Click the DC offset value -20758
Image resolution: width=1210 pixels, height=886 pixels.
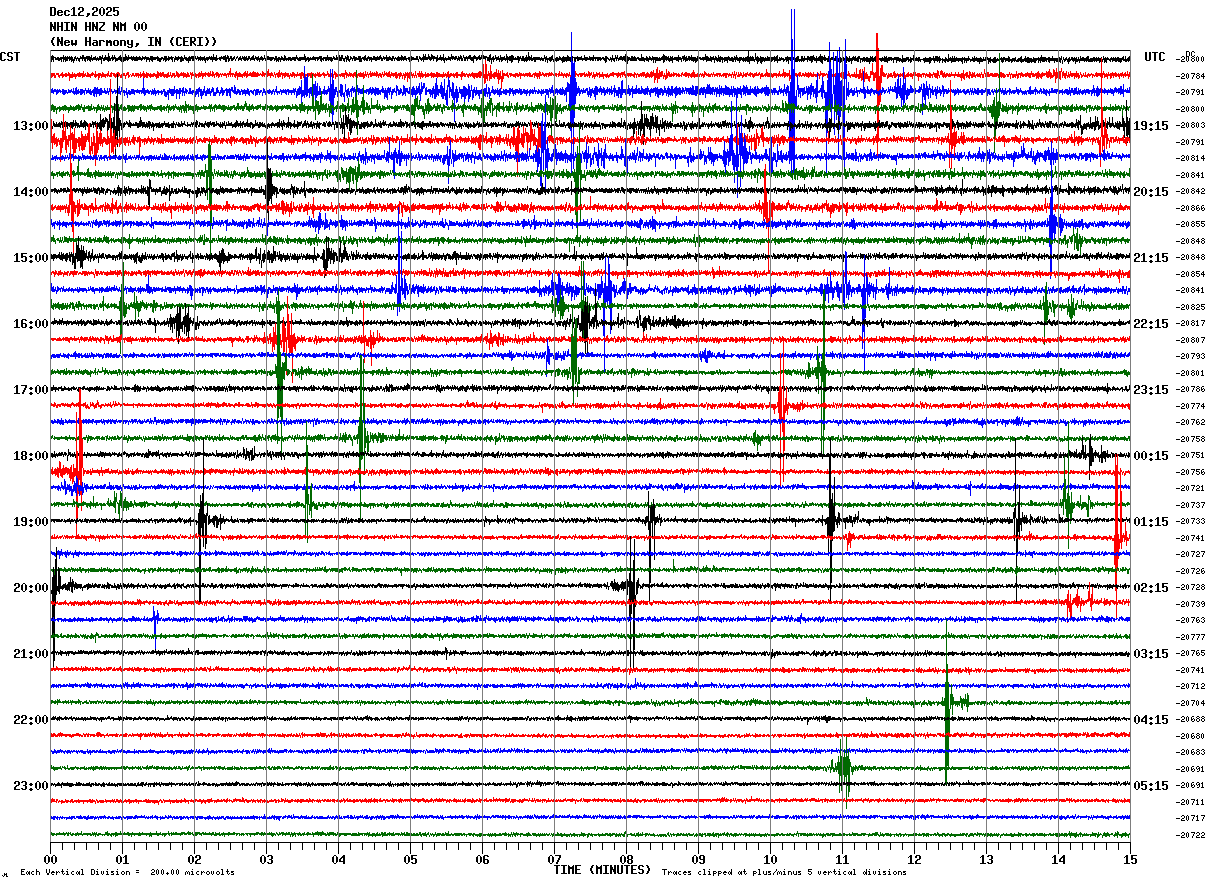1190,439
